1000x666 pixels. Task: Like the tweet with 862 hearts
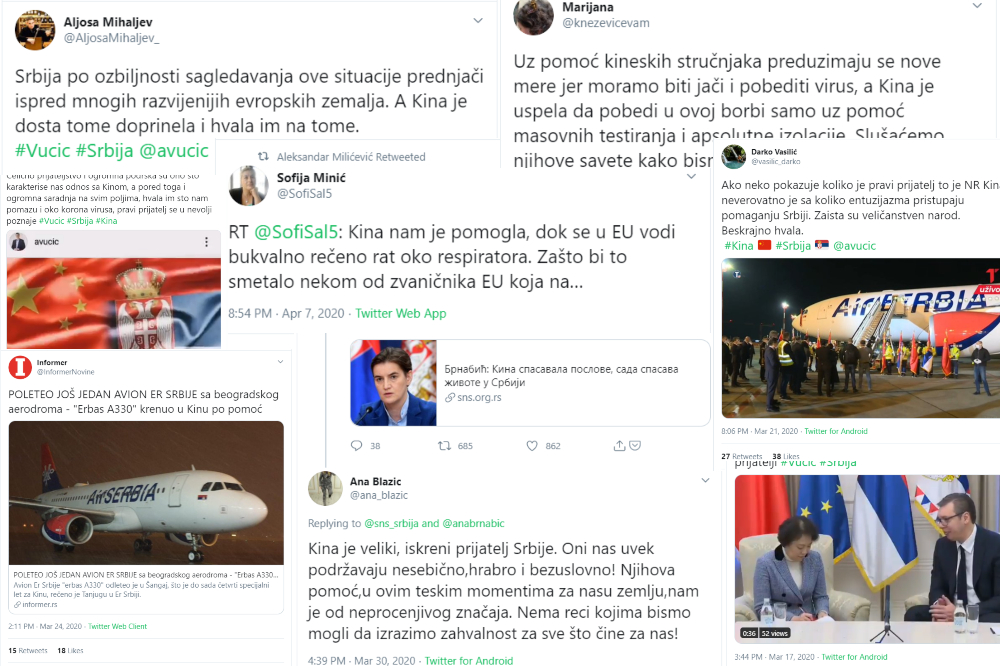click(x=532, y=445)
